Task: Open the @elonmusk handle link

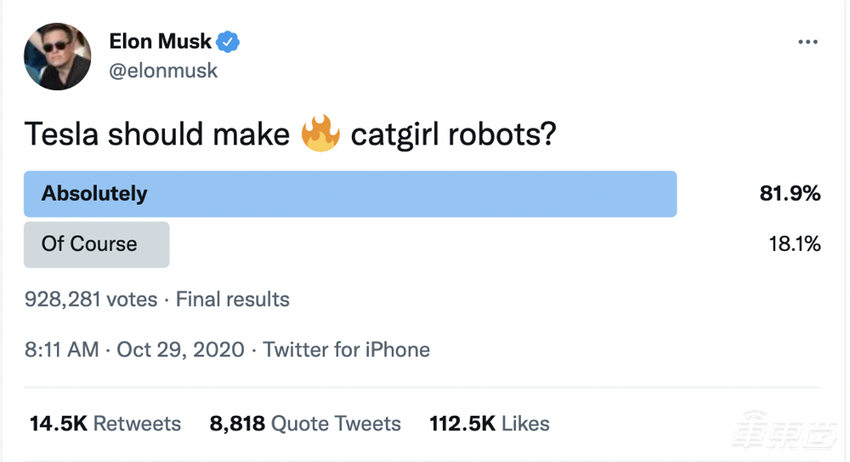Action: tap(163, 71)
